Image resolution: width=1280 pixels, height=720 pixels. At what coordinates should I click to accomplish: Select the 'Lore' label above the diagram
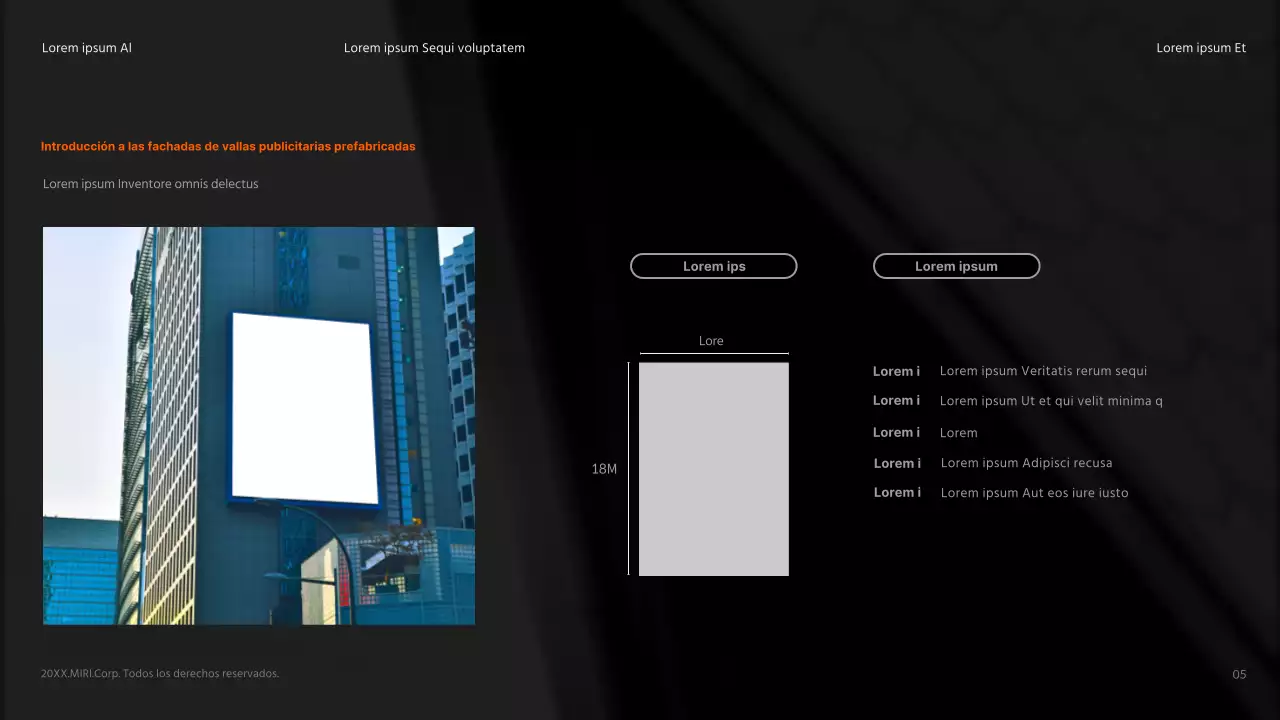pyautogui.click(x=711, y=341)
